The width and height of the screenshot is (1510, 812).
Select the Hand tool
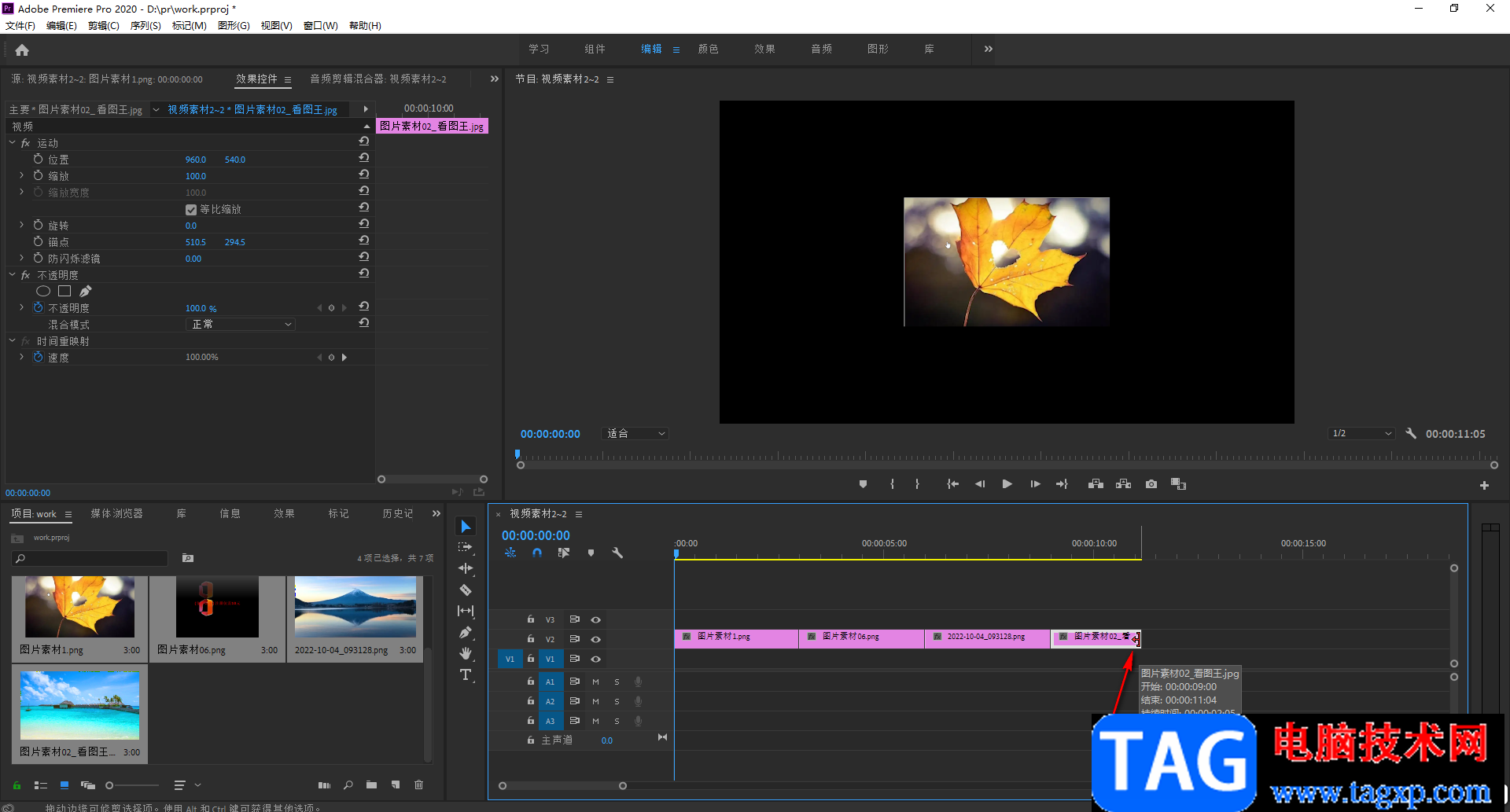466,653
